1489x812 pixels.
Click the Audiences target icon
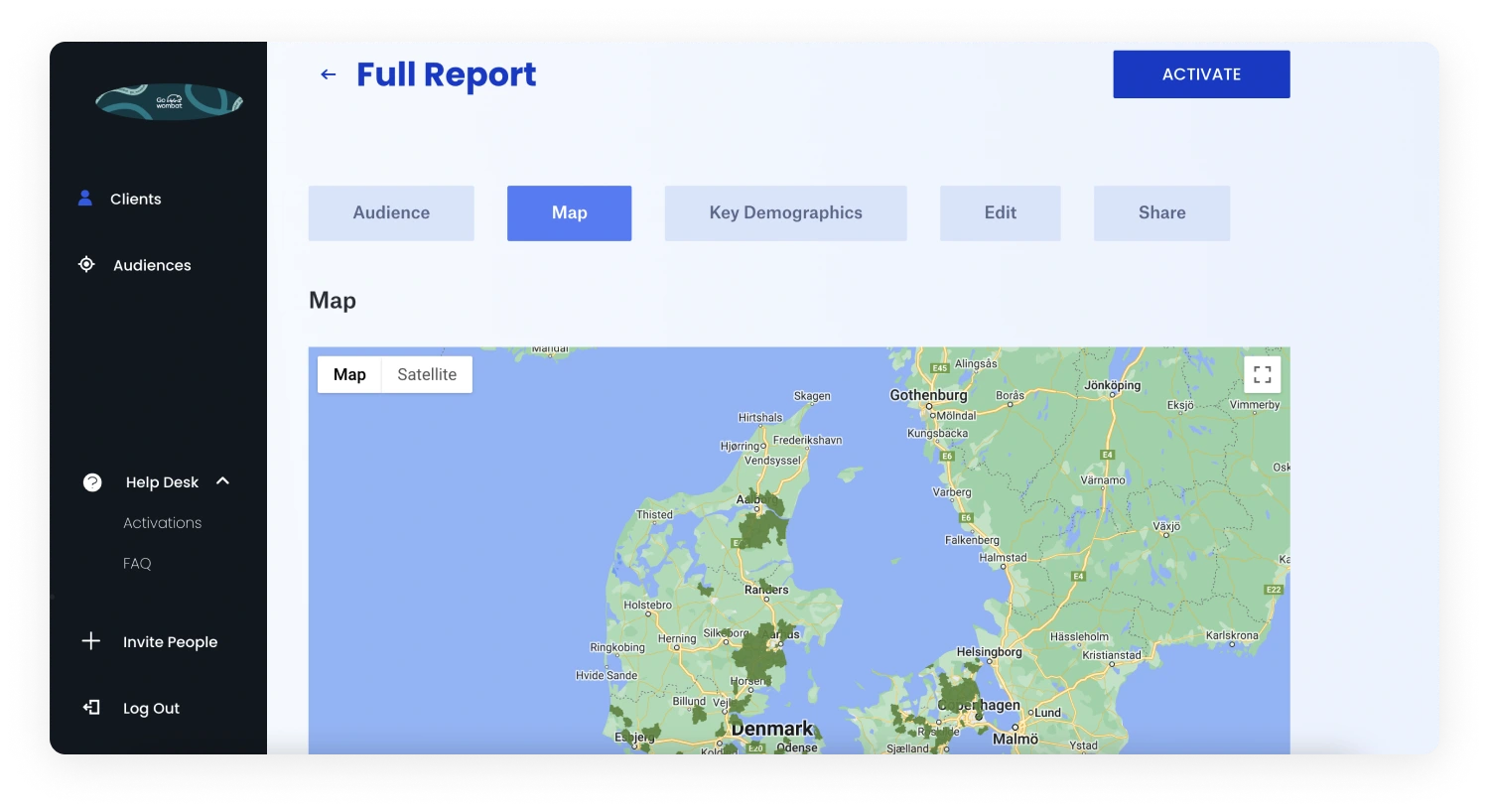86,264
